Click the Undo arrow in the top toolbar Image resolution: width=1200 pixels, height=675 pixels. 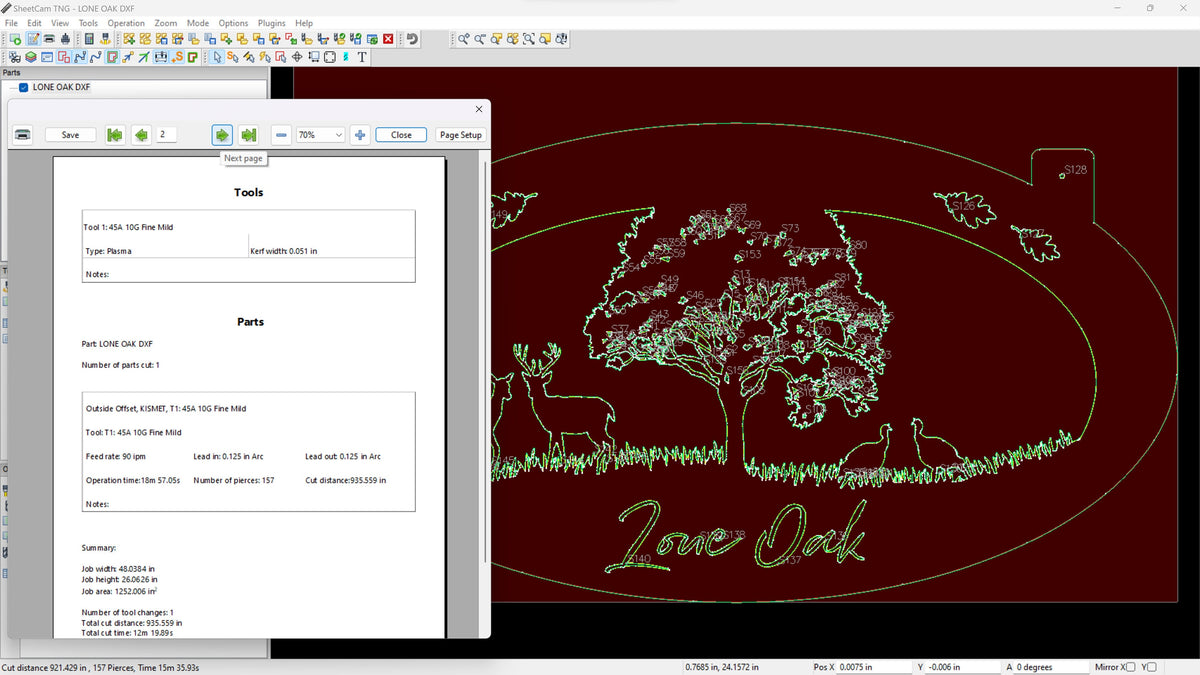pyautogui.click(x=412, y=39)
